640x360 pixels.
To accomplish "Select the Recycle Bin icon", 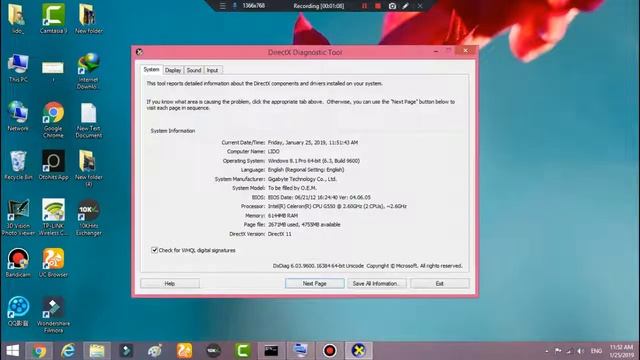I will (18, 165).
